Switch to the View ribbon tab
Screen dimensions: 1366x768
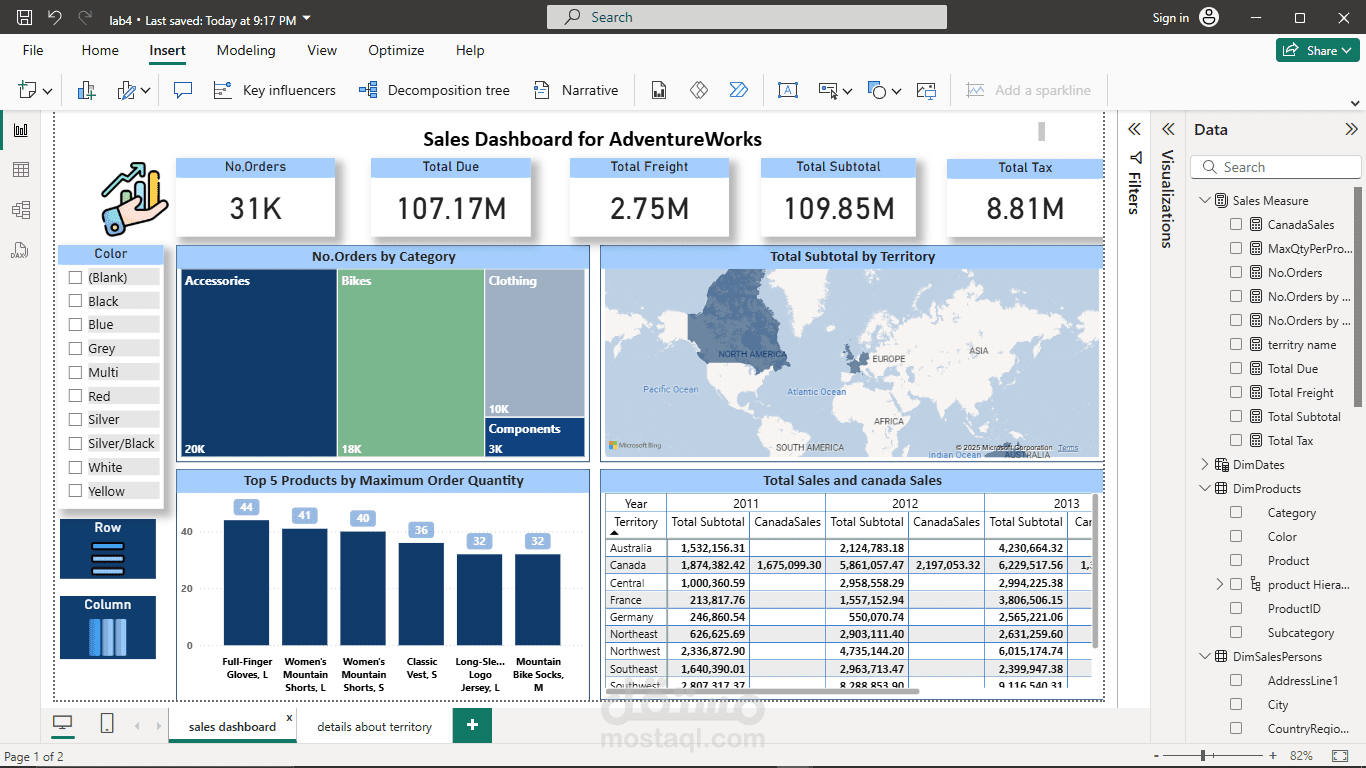click(322, 50)
